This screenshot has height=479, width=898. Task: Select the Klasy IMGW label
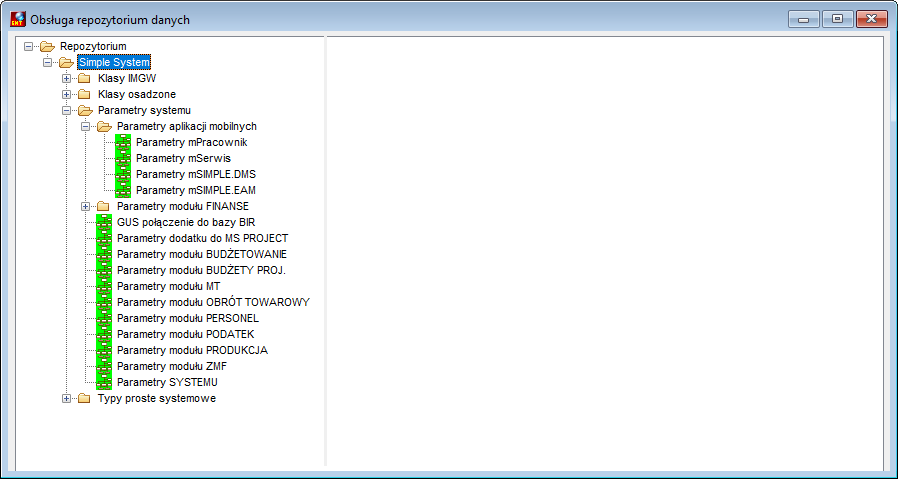click(127, 78)
